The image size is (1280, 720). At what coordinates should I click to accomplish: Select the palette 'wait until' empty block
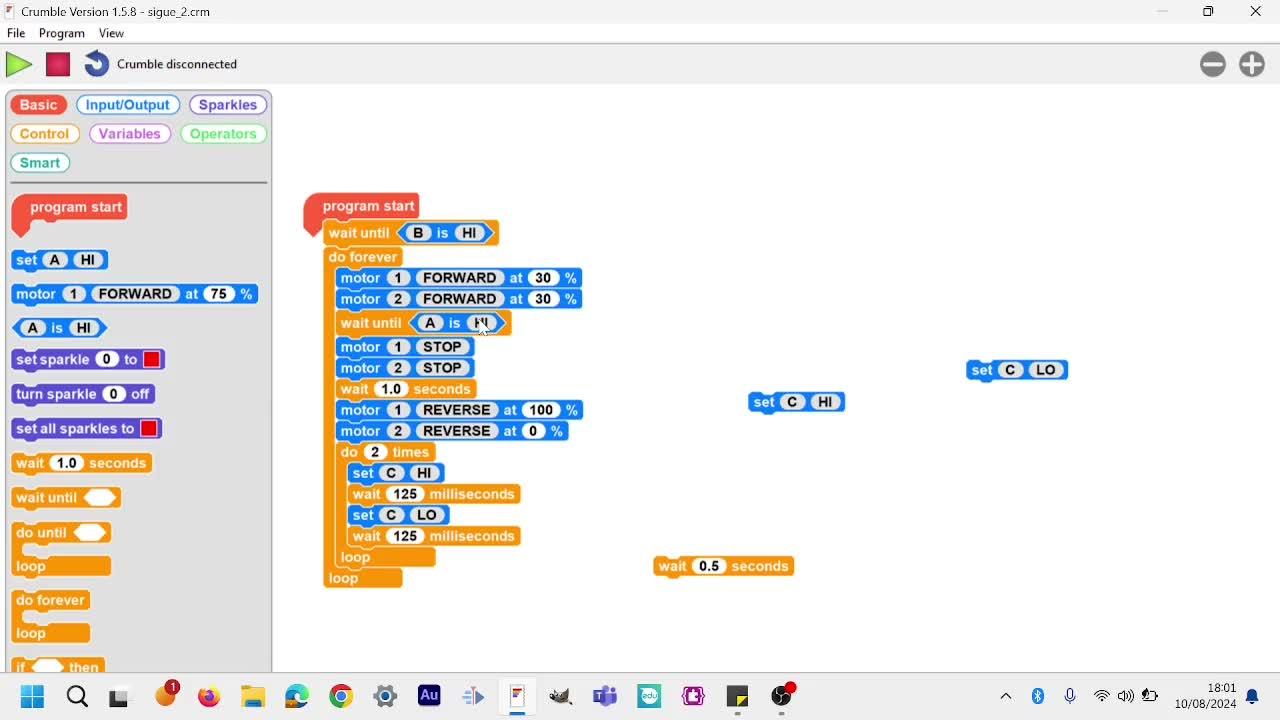pyautogui.click(x=67, y=497)
